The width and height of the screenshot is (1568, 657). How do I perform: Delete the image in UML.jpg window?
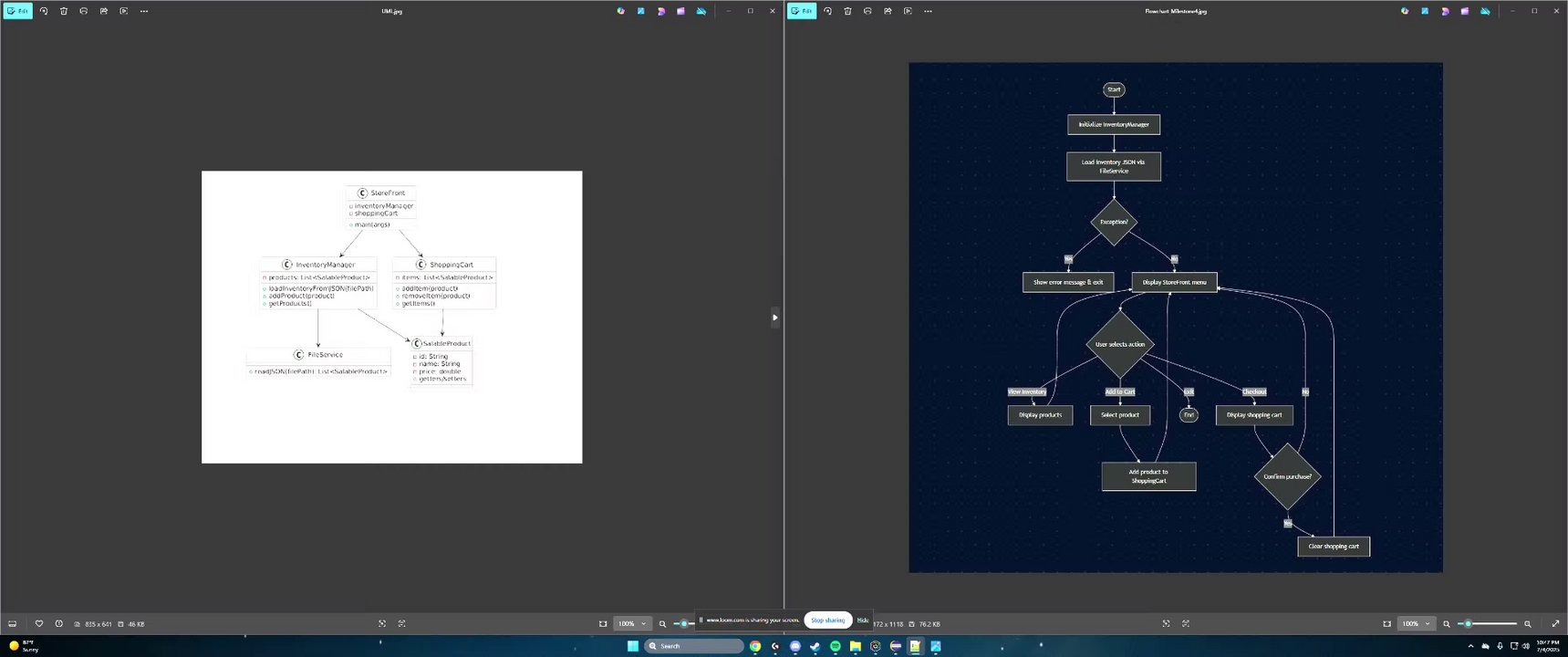(x=64, y=11)
